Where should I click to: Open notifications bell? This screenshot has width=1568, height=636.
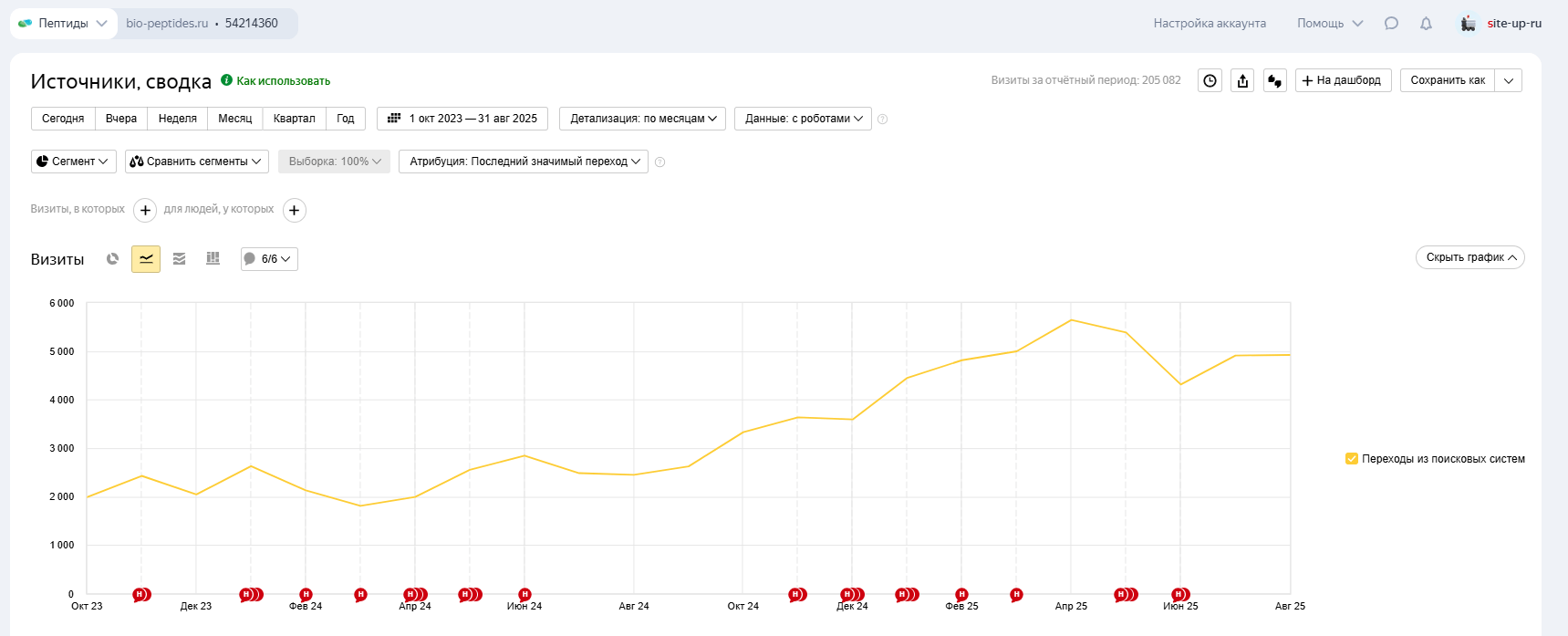(x=1426, y=24)
